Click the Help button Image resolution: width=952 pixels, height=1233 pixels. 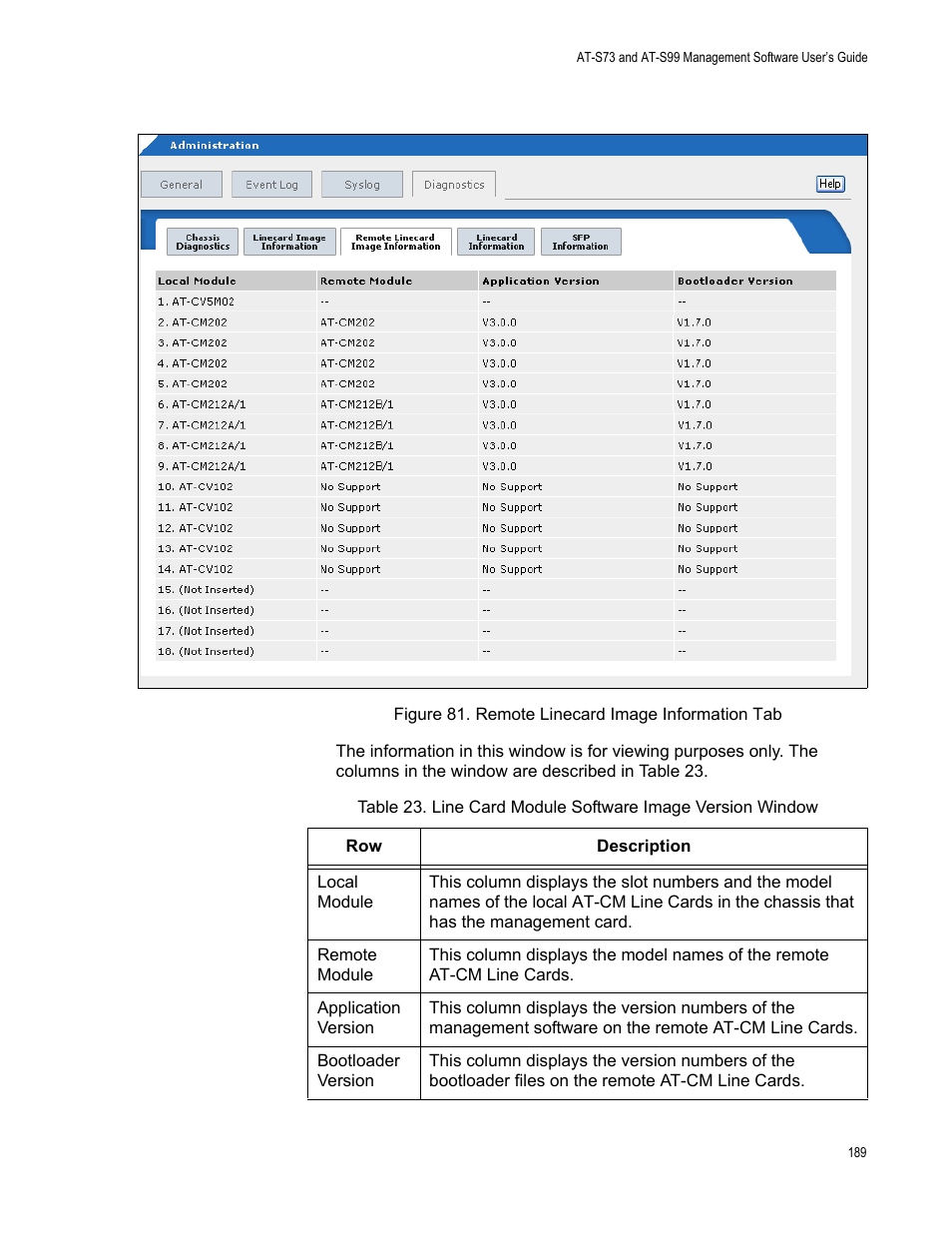[x=830, y=184]
